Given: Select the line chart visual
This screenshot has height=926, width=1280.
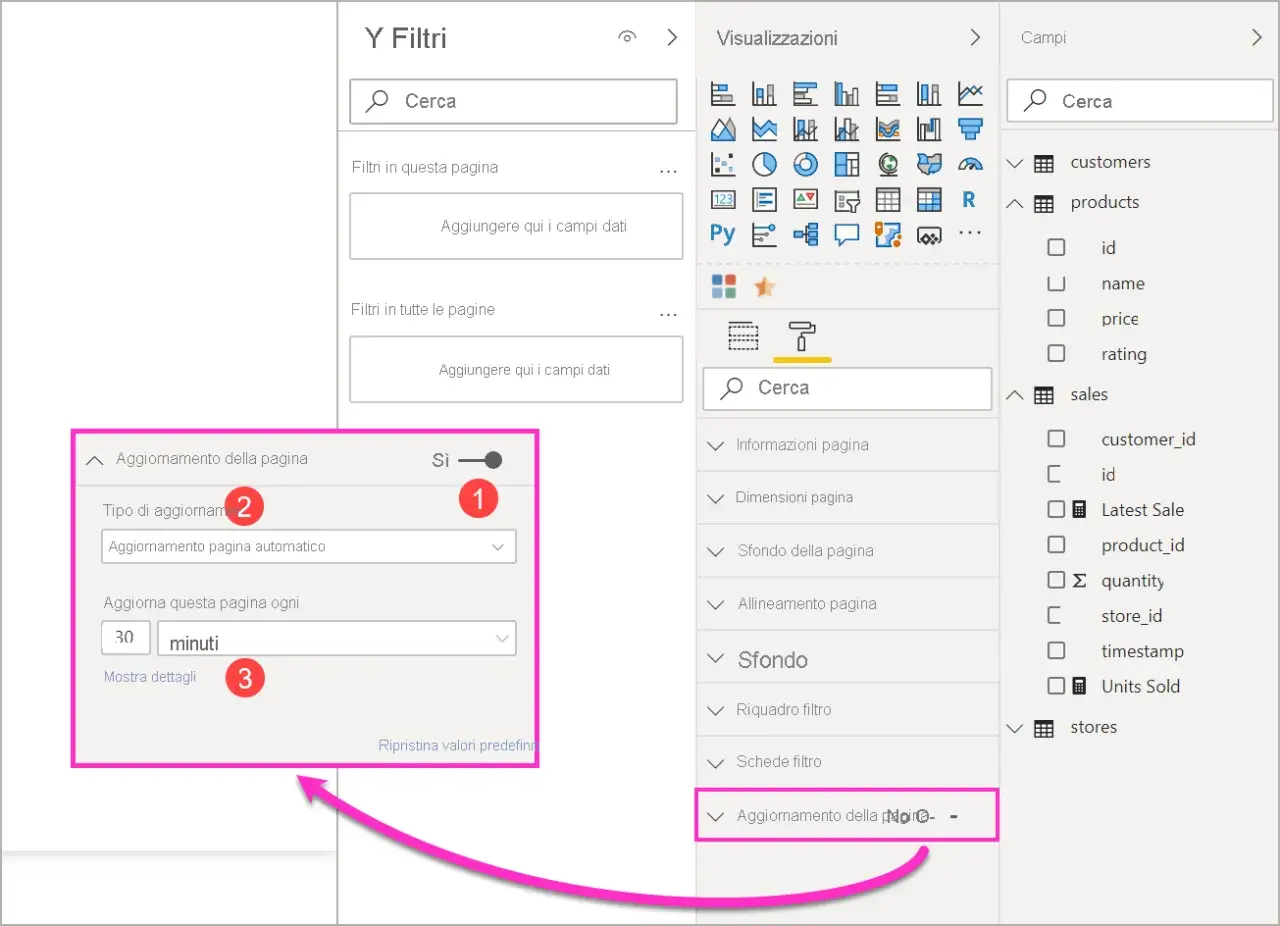Looking at the screenshot, I should [x=969, y=94].
